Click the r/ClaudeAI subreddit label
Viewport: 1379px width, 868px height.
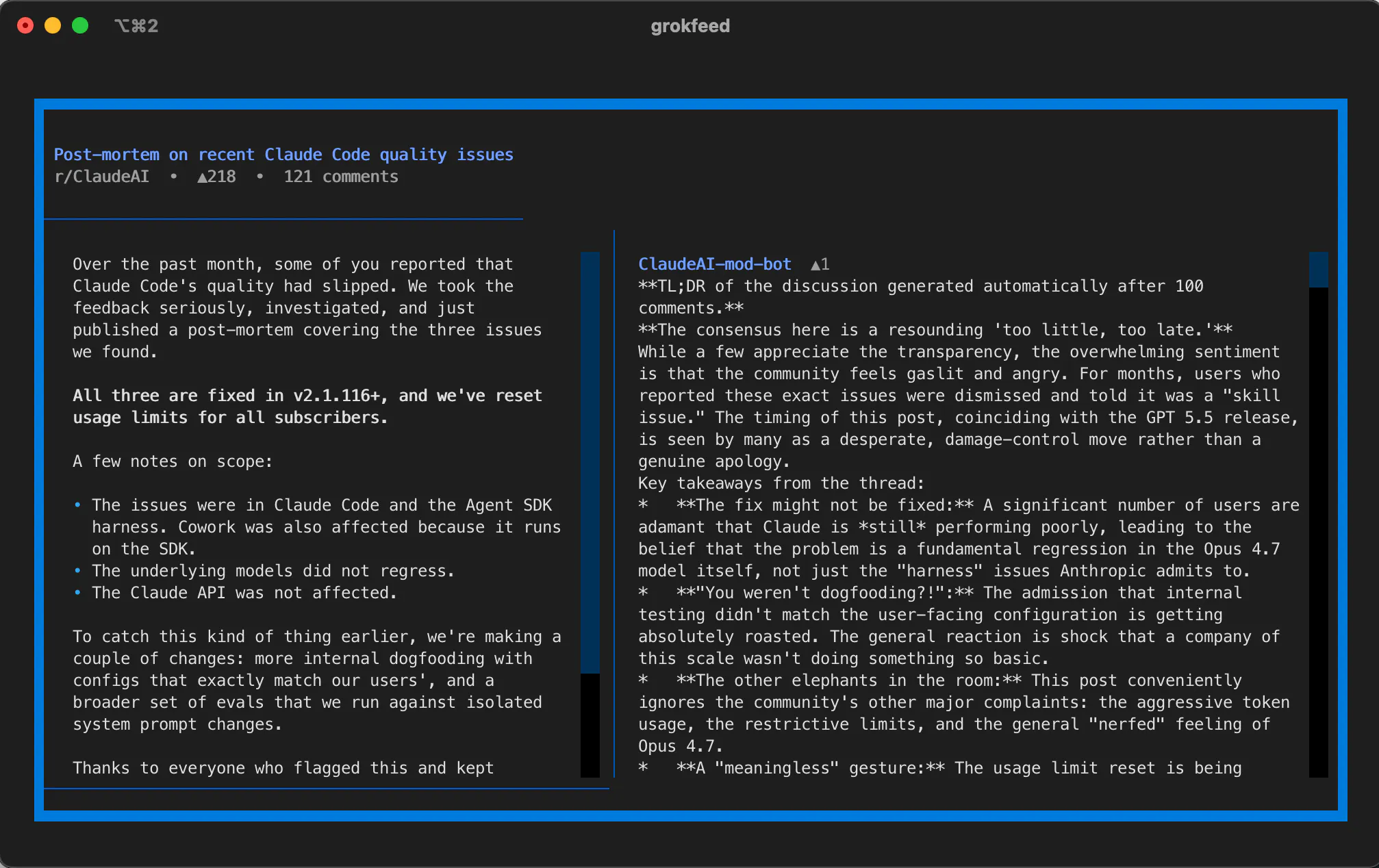pos(101,177)
